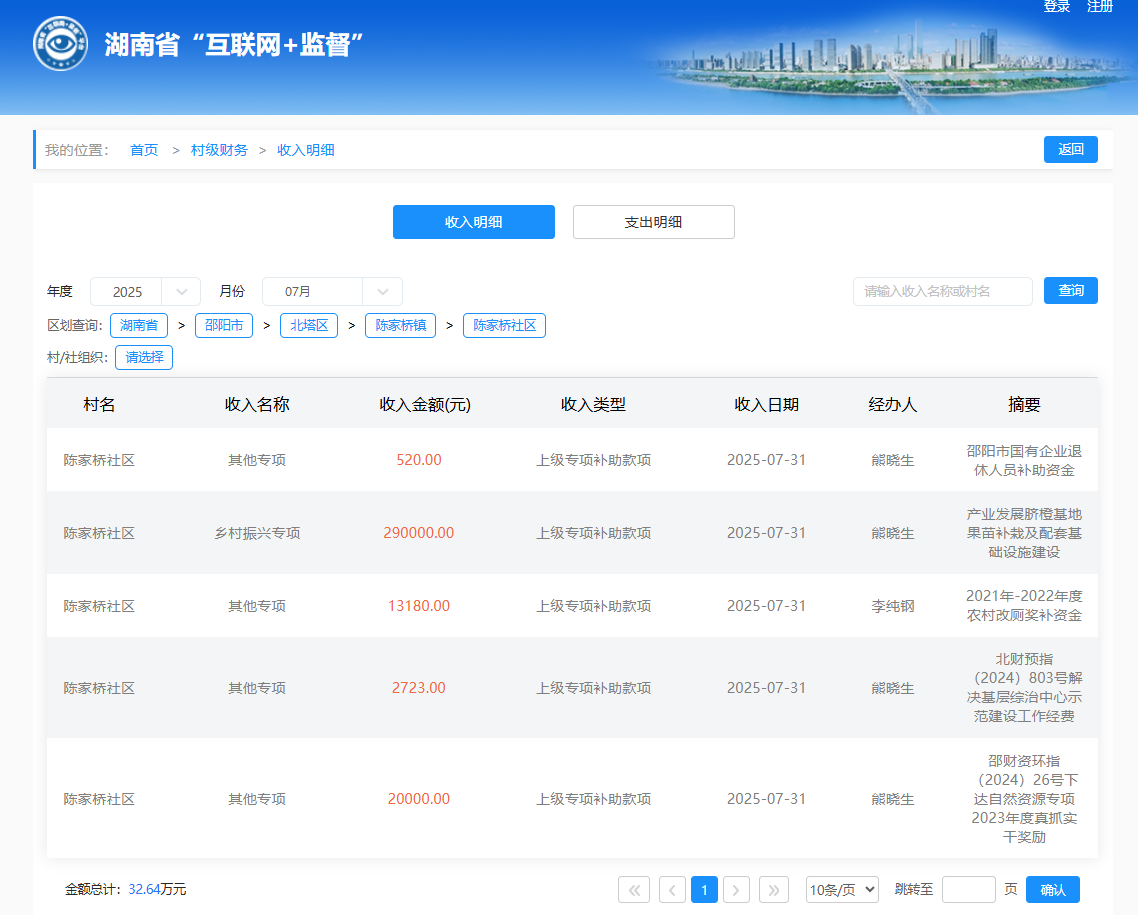
Task: Switch to the 支出明细 tab
Action: pyautogui.click(x=653, y=222)
